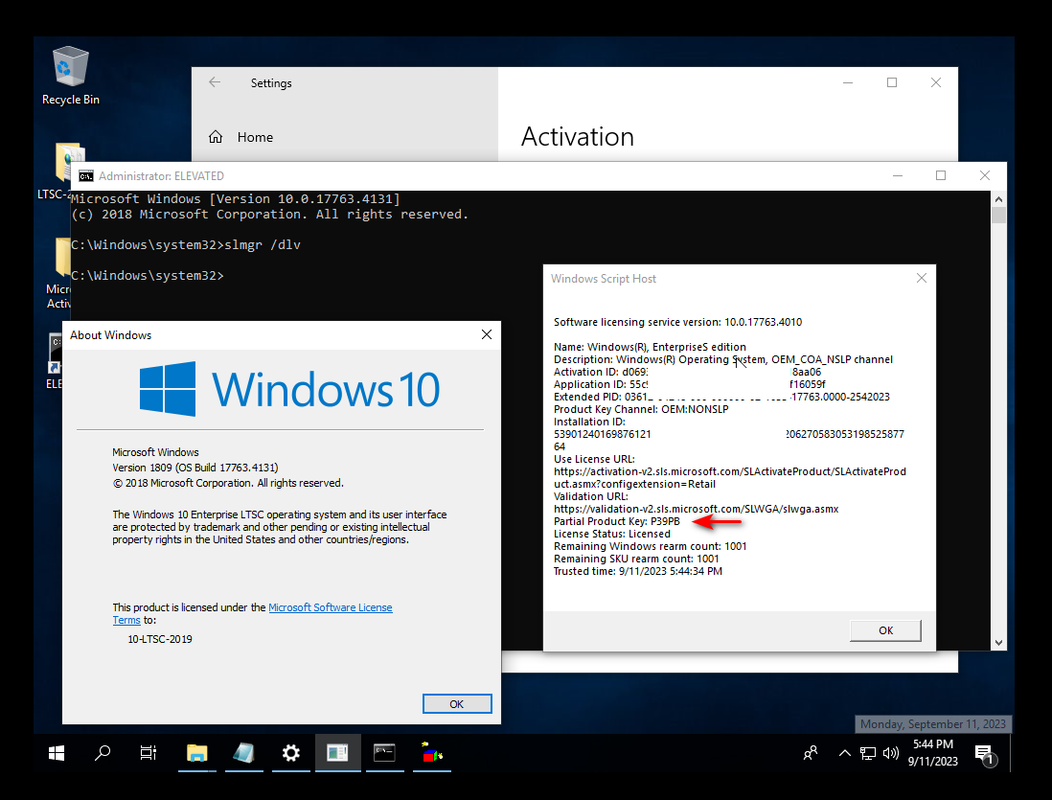Click the Activation heading in Settings
1052x800 pixels.
point(578,137)
